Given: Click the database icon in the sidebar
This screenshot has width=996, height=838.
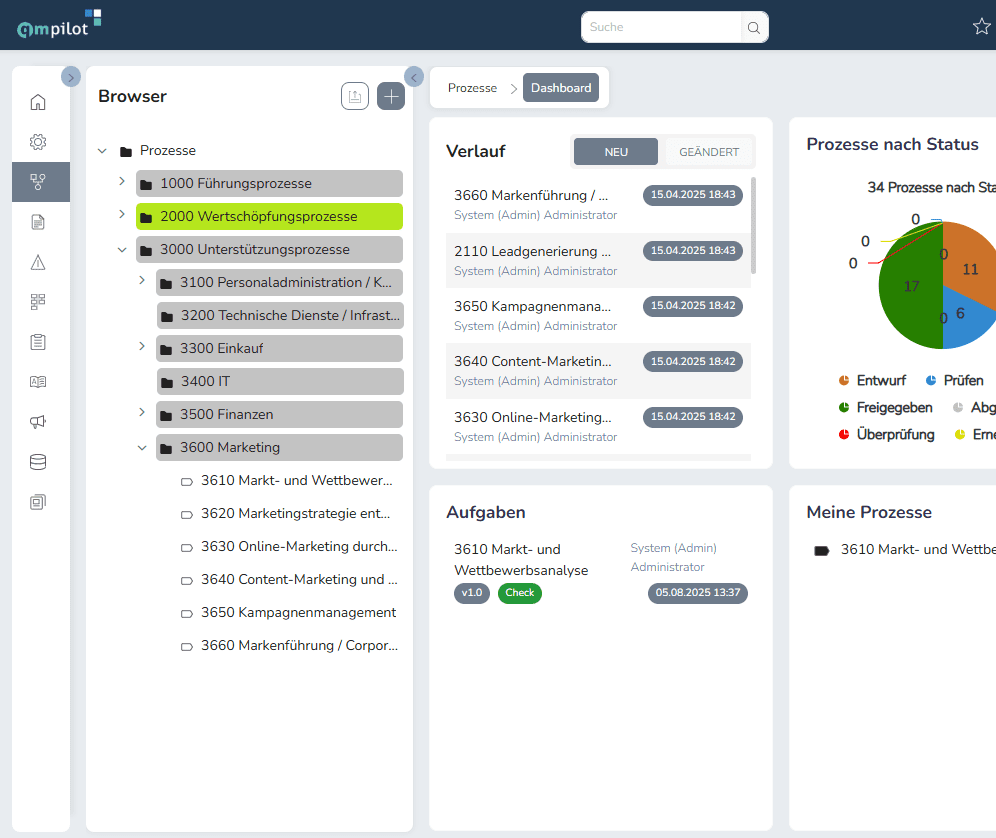Looking at the screenshot, I should tap(38, 462).
